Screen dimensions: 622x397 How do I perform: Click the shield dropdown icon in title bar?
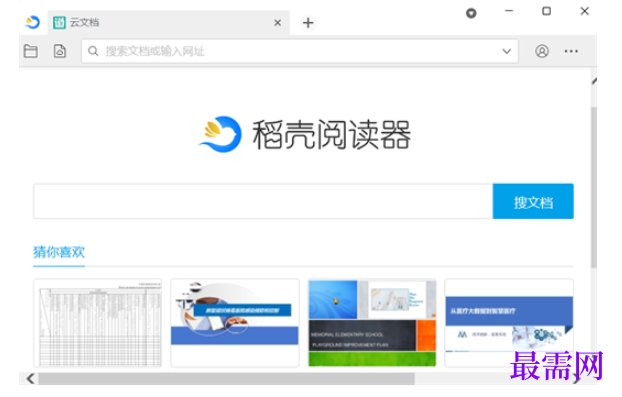pyautogui.click(x=471, y=13)
